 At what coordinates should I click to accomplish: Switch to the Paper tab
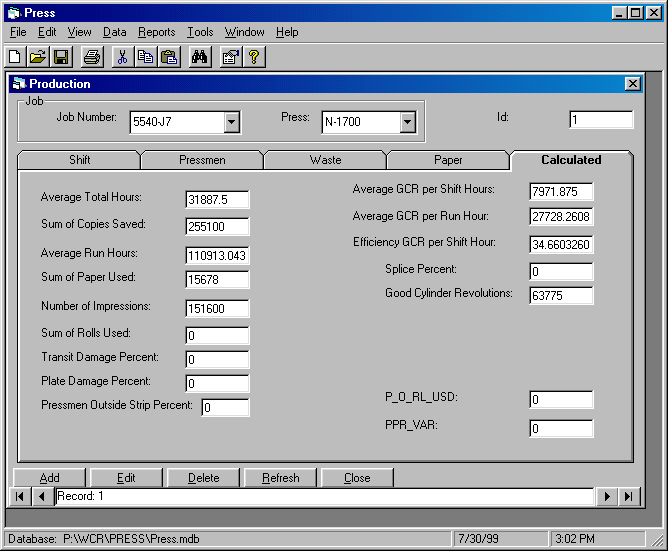(448, 160)
